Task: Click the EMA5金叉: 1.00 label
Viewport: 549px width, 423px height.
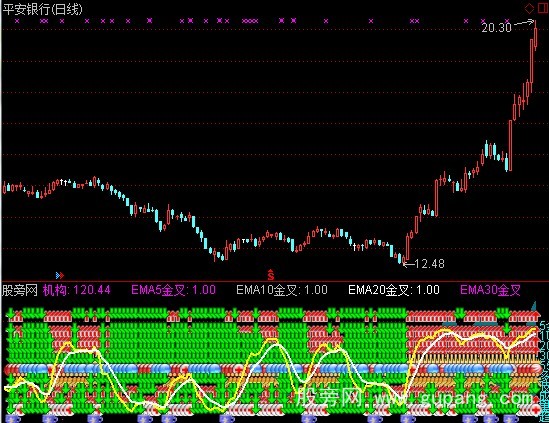Action: 174,290
